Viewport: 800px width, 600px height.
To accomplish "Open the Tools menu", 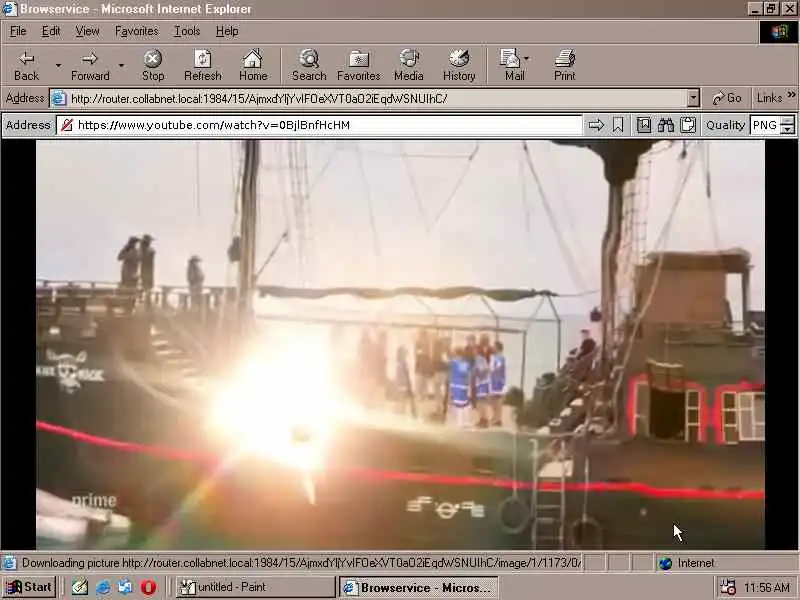I will (x=187, y=32).
